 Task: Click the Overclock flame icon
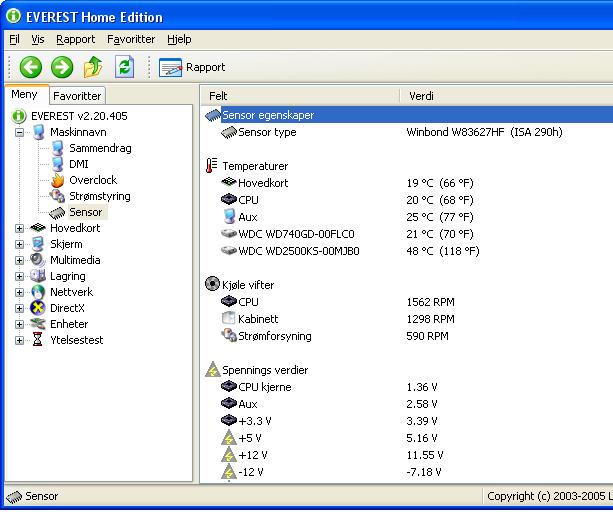pyautogui.click(x=57, y=180)
